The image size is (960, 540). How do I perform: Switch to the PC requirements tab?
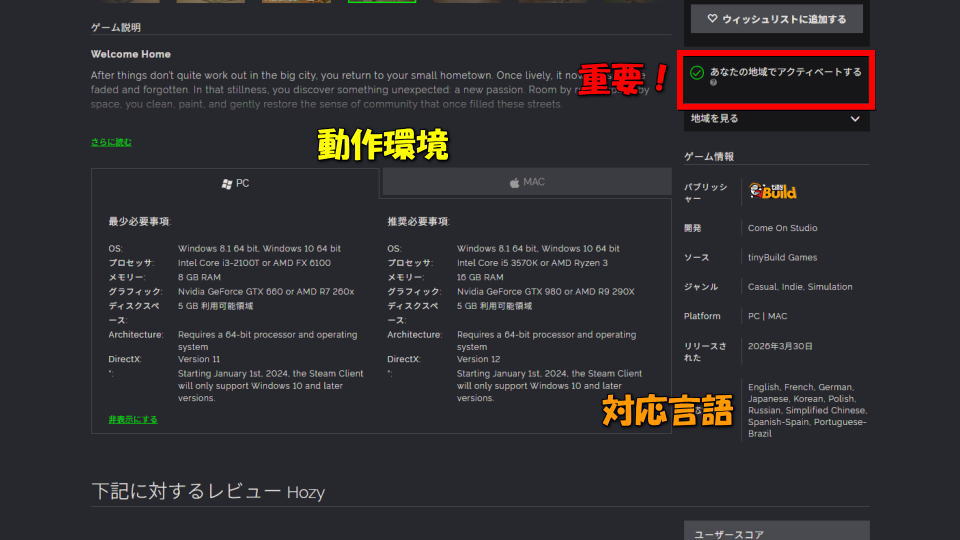pyautogui.click(x=235, y=183)
